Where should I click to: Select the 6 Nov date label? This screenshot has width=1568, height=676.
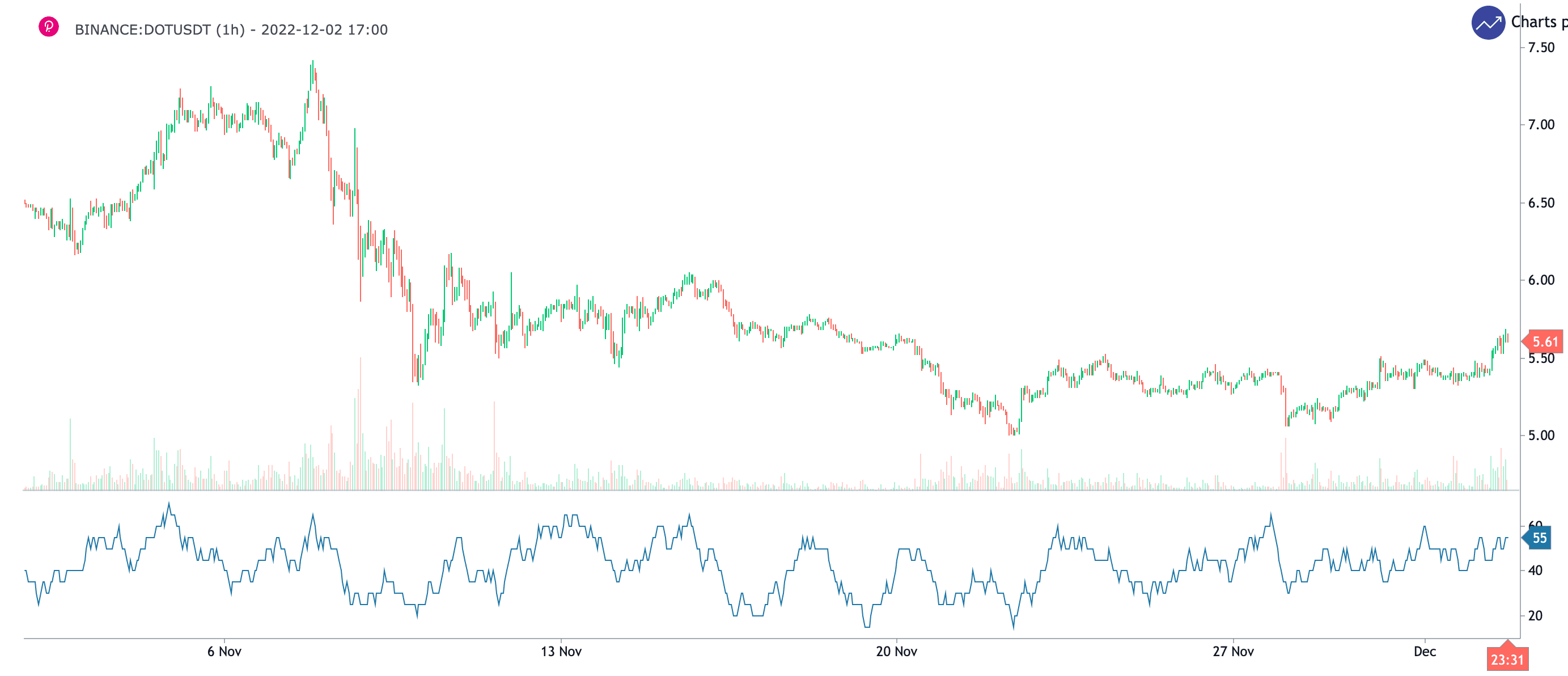pyautogui.click(x=224, y=652)
